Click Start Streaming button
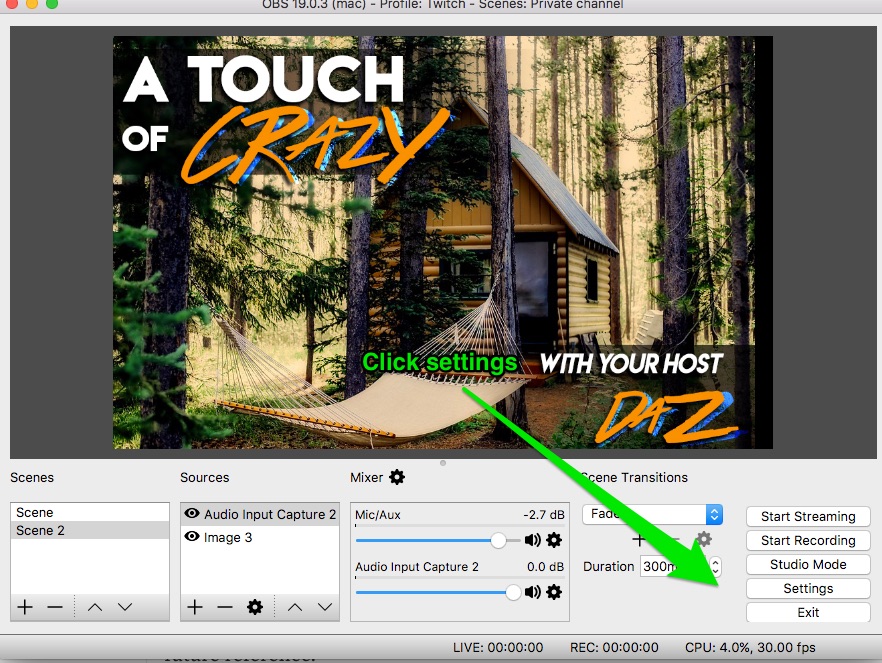The height and width of the screenshot is (663, 882). click(808, 516)
